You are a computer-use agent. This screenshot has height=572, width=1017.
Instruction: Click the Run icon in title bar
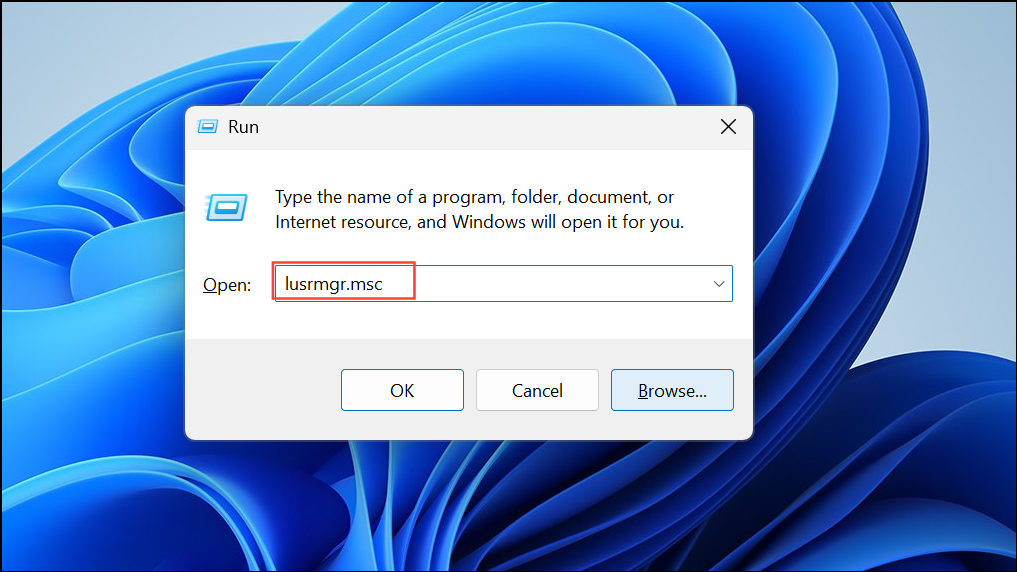coord(208,126)
